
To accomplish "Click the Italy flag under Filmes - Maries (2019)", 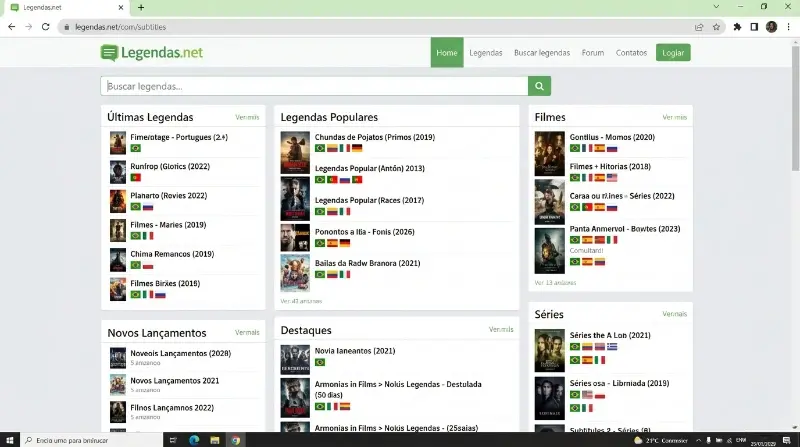I will (148, 236).
